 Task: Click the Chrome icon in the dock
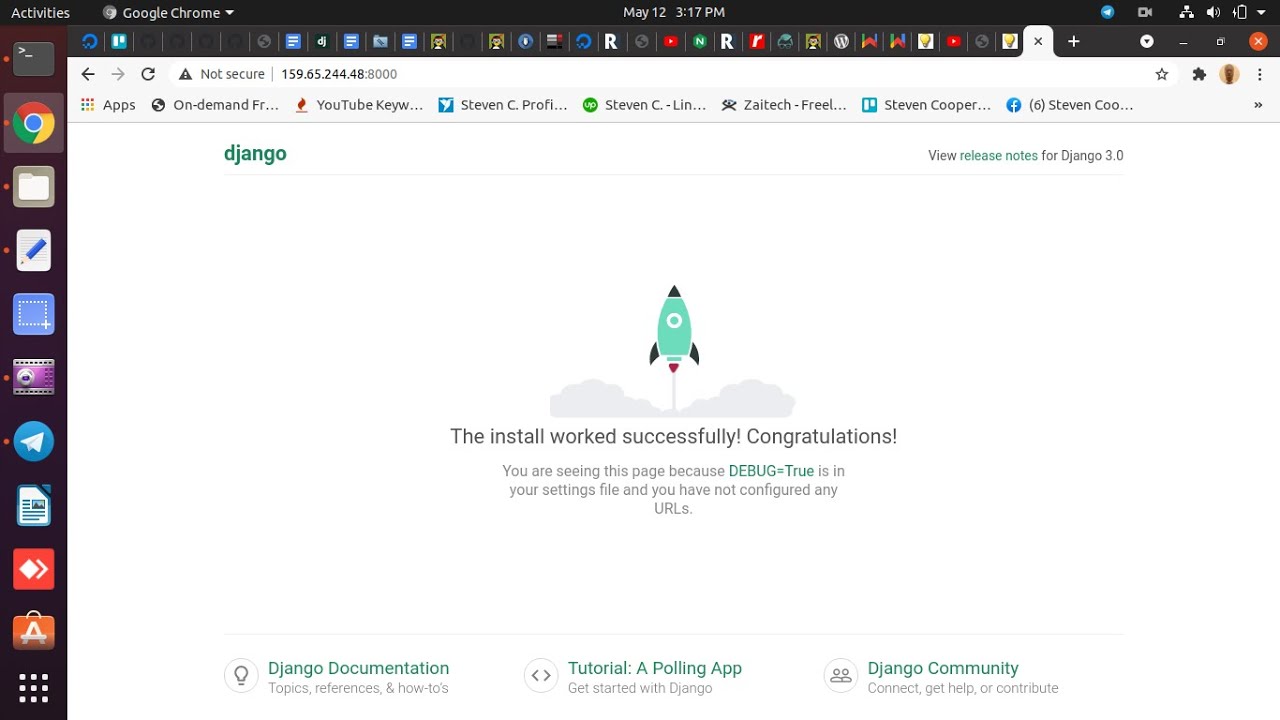click(x=33, y=123)
